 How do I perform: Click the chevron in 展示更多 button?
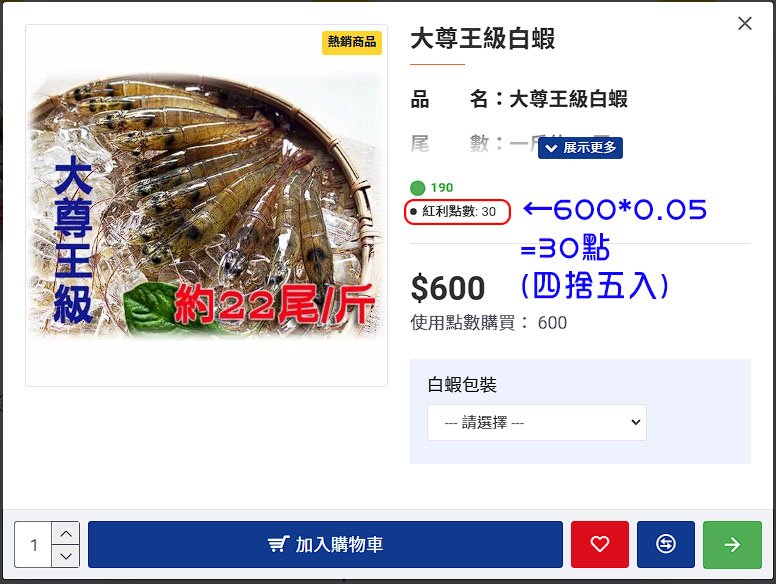tap(551, 148)
